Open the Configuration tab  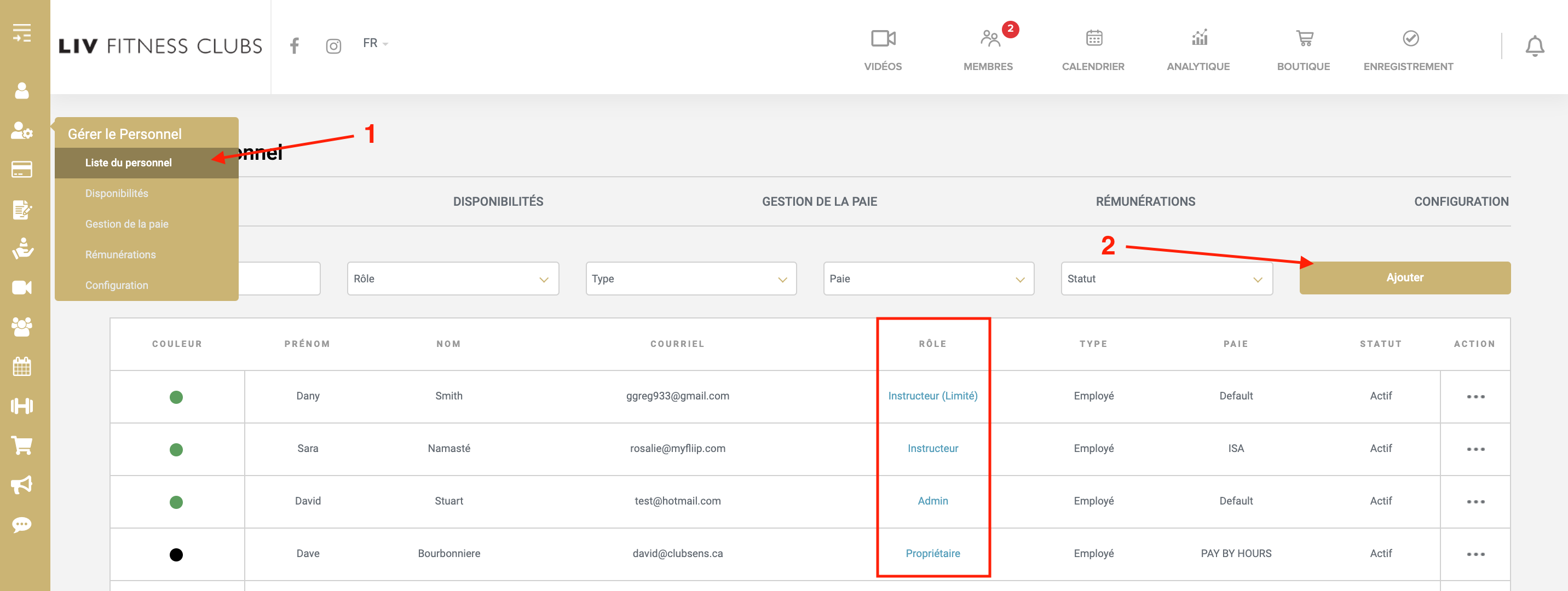[1460, 201]
